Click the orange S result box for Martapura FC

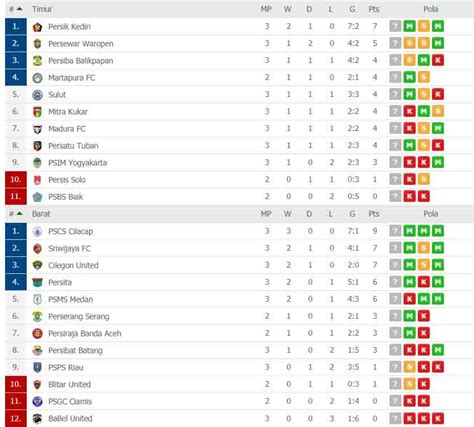424,77
